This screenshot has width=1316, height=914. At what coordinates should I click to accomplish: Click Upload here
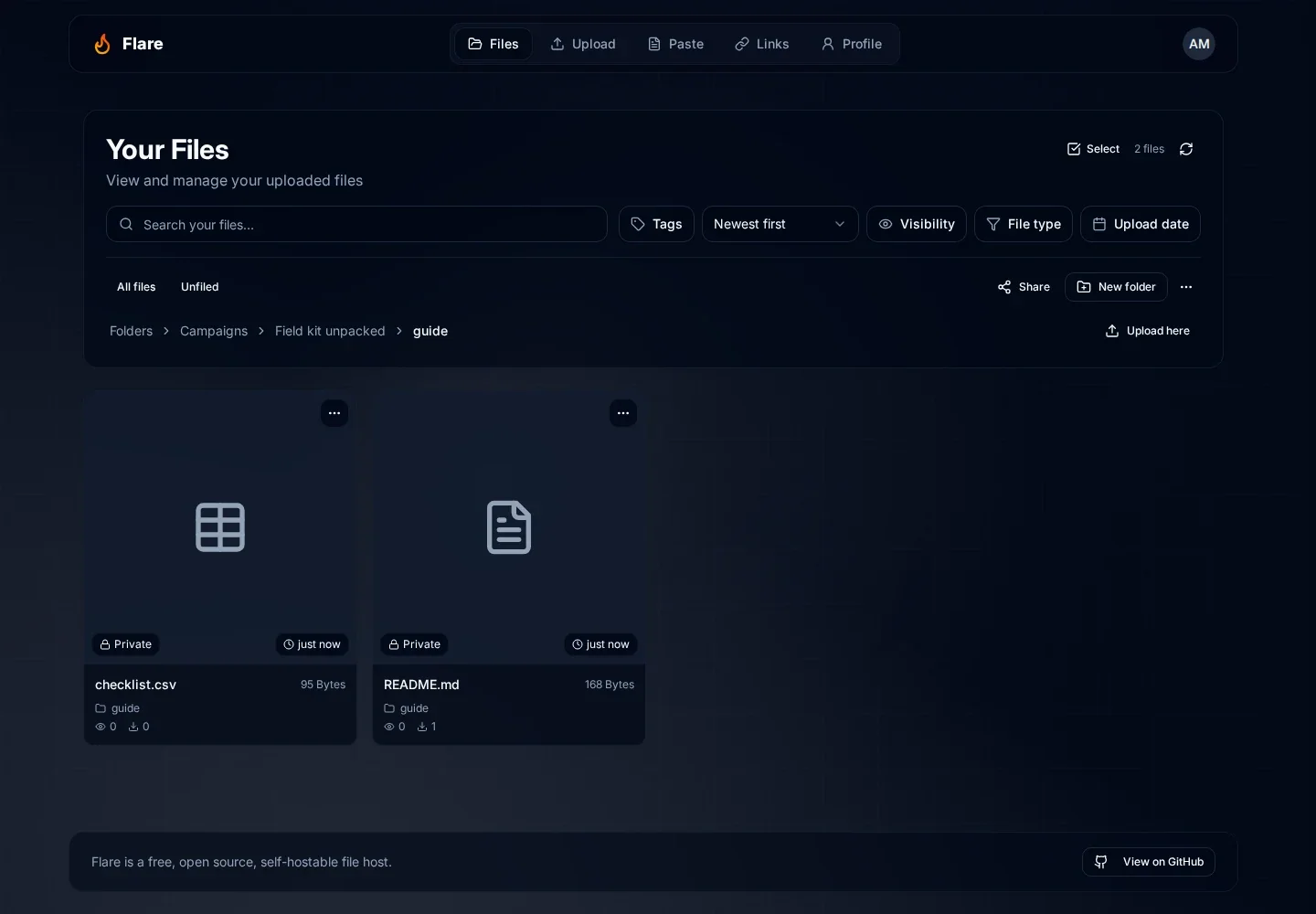(1147, 331)
